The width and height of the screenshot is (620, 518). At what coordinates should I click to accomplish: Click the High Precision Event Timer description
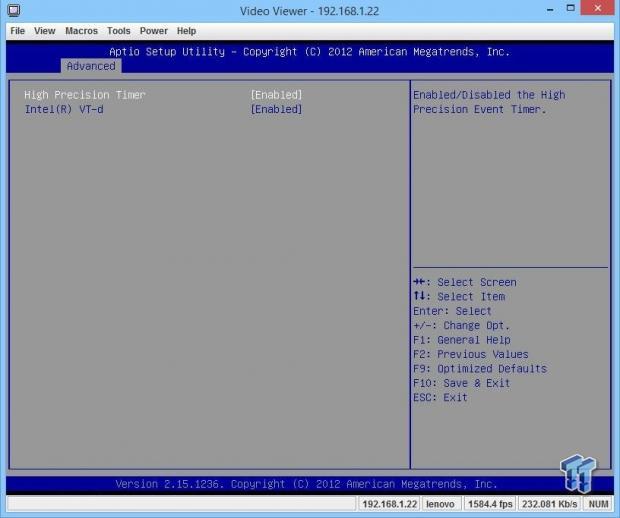tap(489, 102)
